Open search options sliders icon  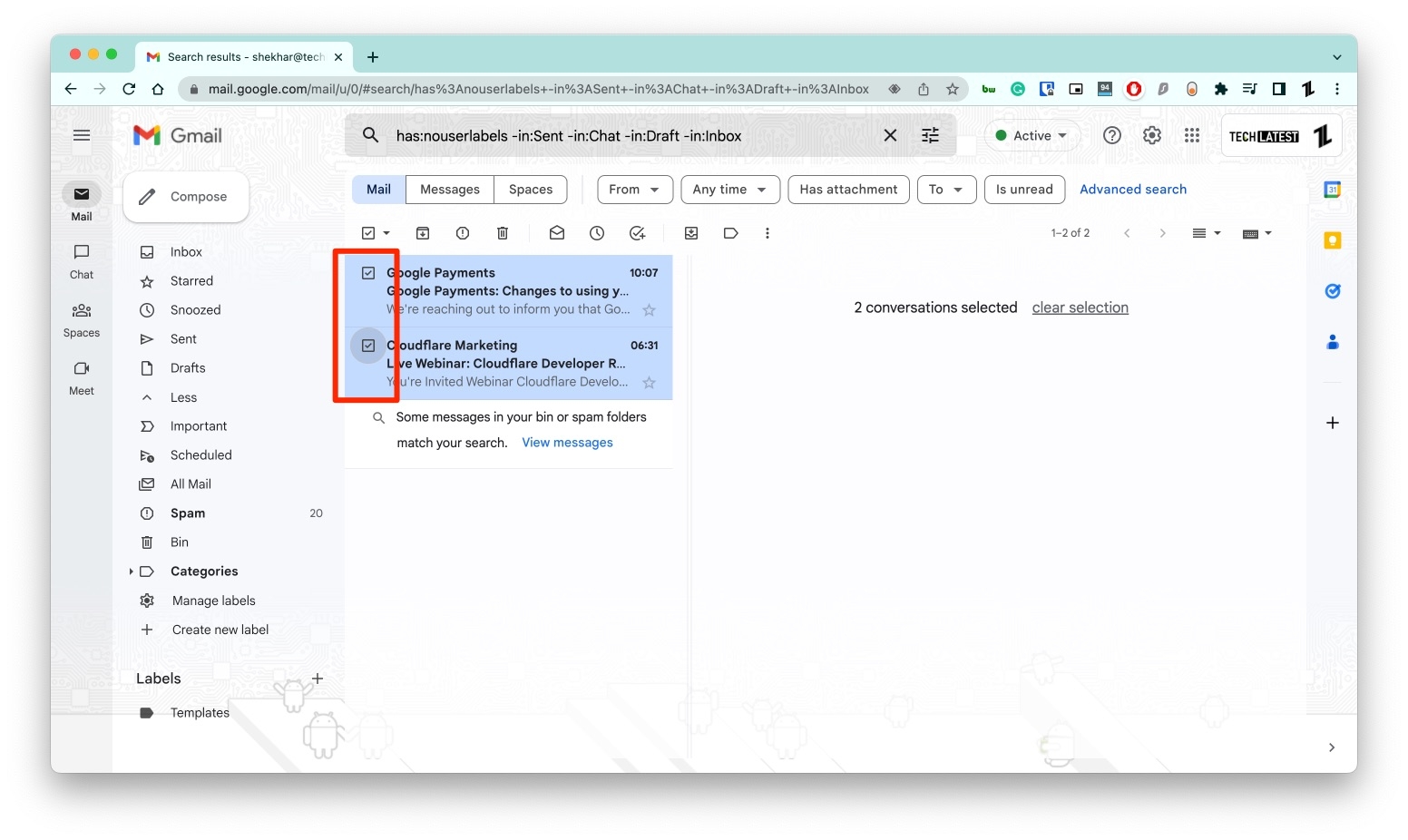tap(930, 134)
